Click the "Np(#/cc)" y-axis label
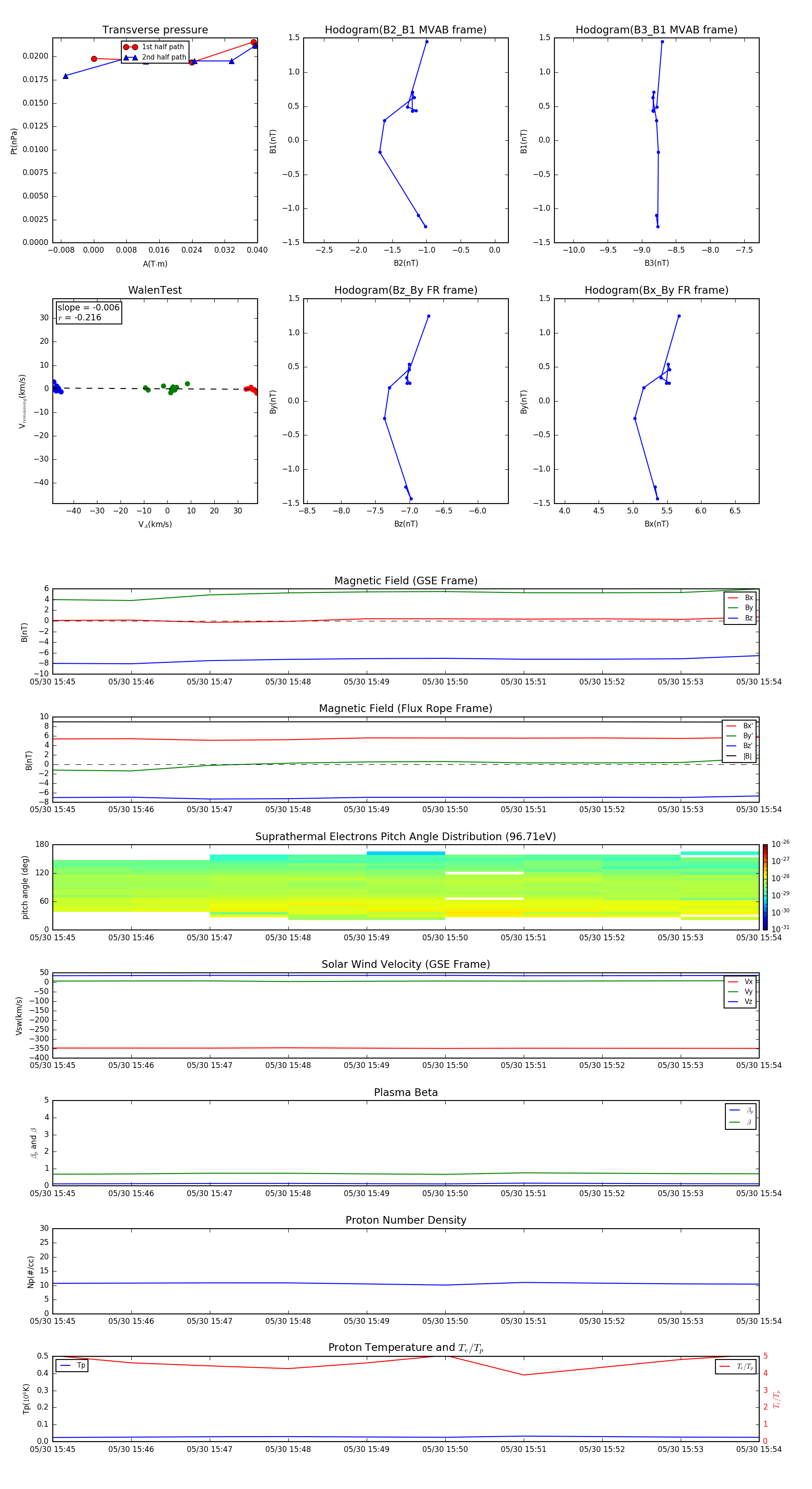The height and width of the screenshot is (1489, 812). (x=31, y=1272)
